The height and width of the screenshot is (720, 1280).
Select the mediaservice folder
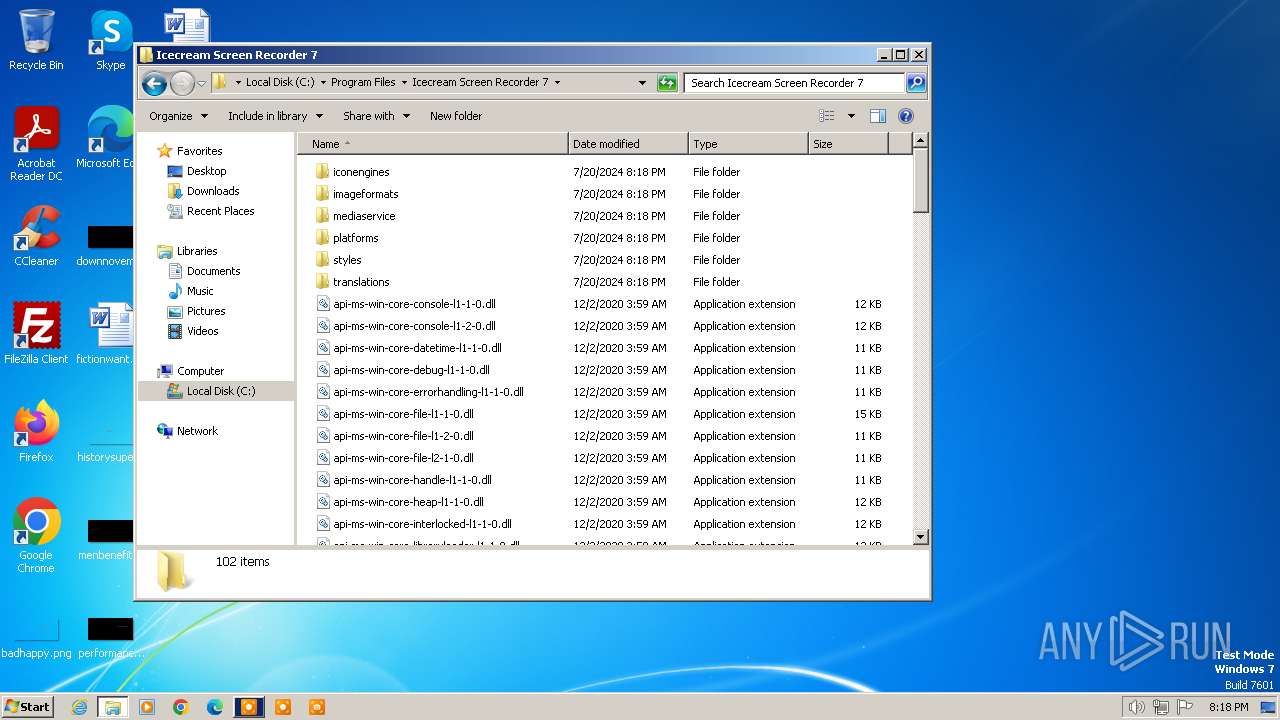364,216
